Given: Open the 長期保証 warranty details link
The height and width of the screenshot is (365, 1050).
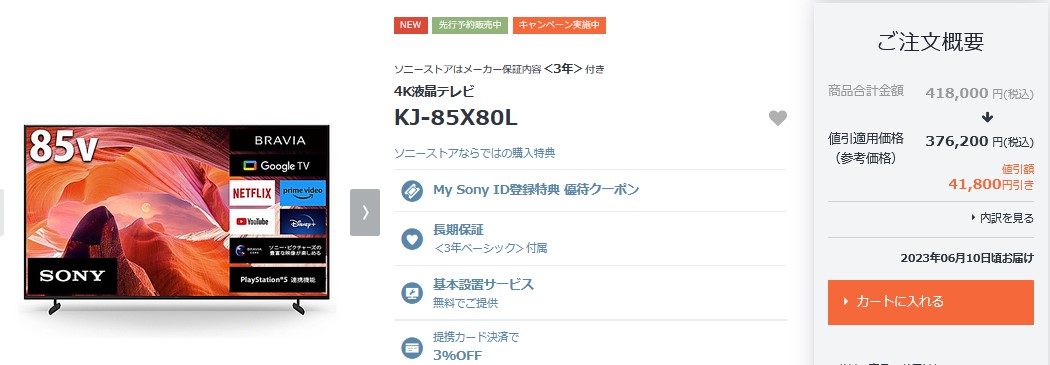Looking at the screenshot, I should pyautogui.click(x=458, y=230).
